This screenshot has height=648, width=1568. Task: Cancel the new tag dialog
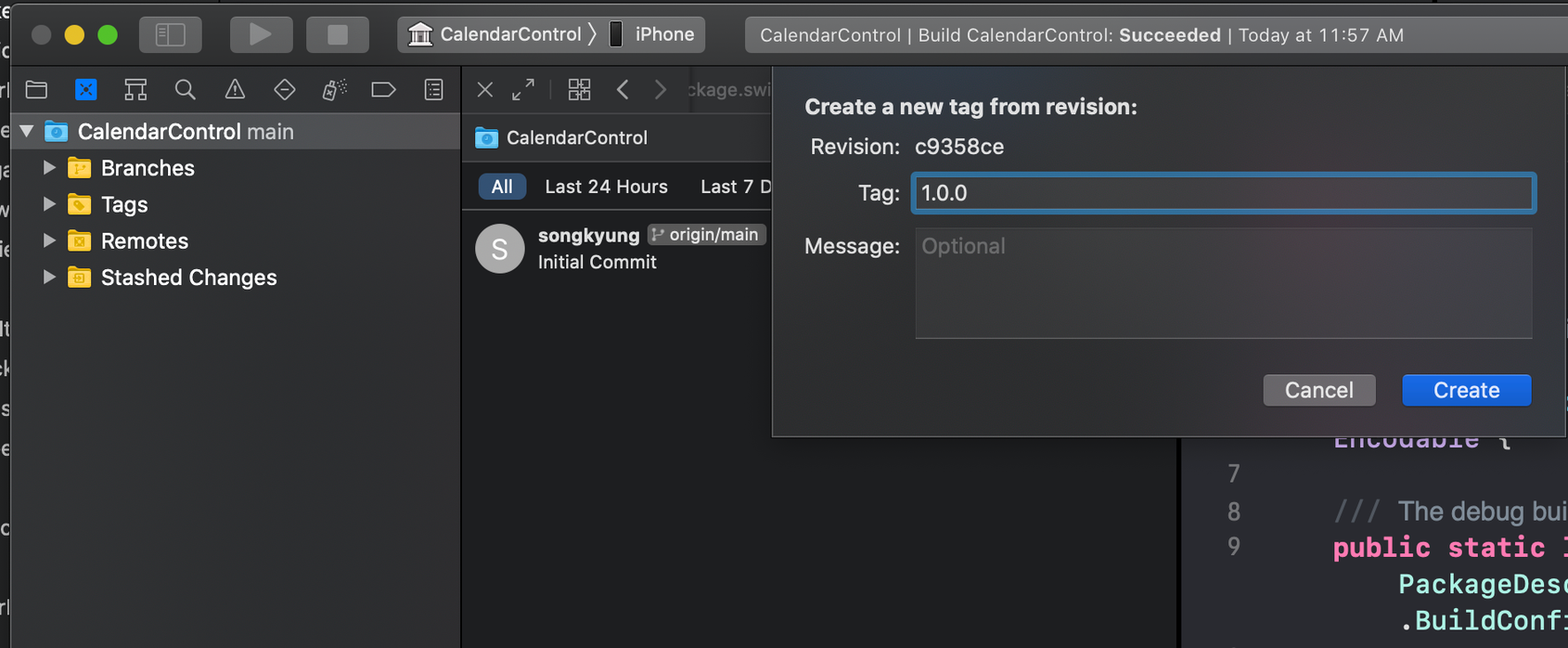click(1319, 390)
